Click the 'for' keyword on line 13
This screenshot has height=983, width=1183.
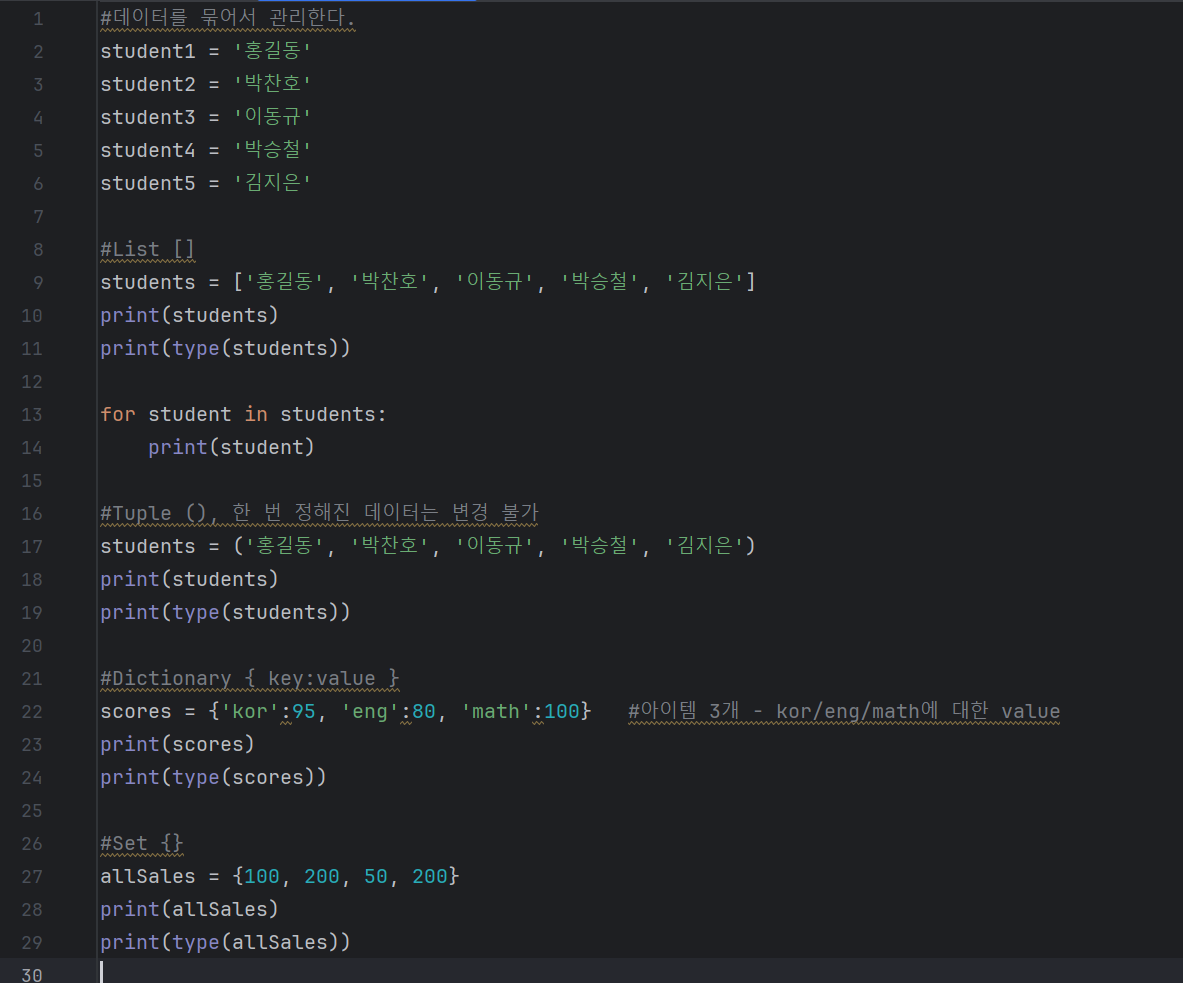pyautogui.click(x=118, y=414)
